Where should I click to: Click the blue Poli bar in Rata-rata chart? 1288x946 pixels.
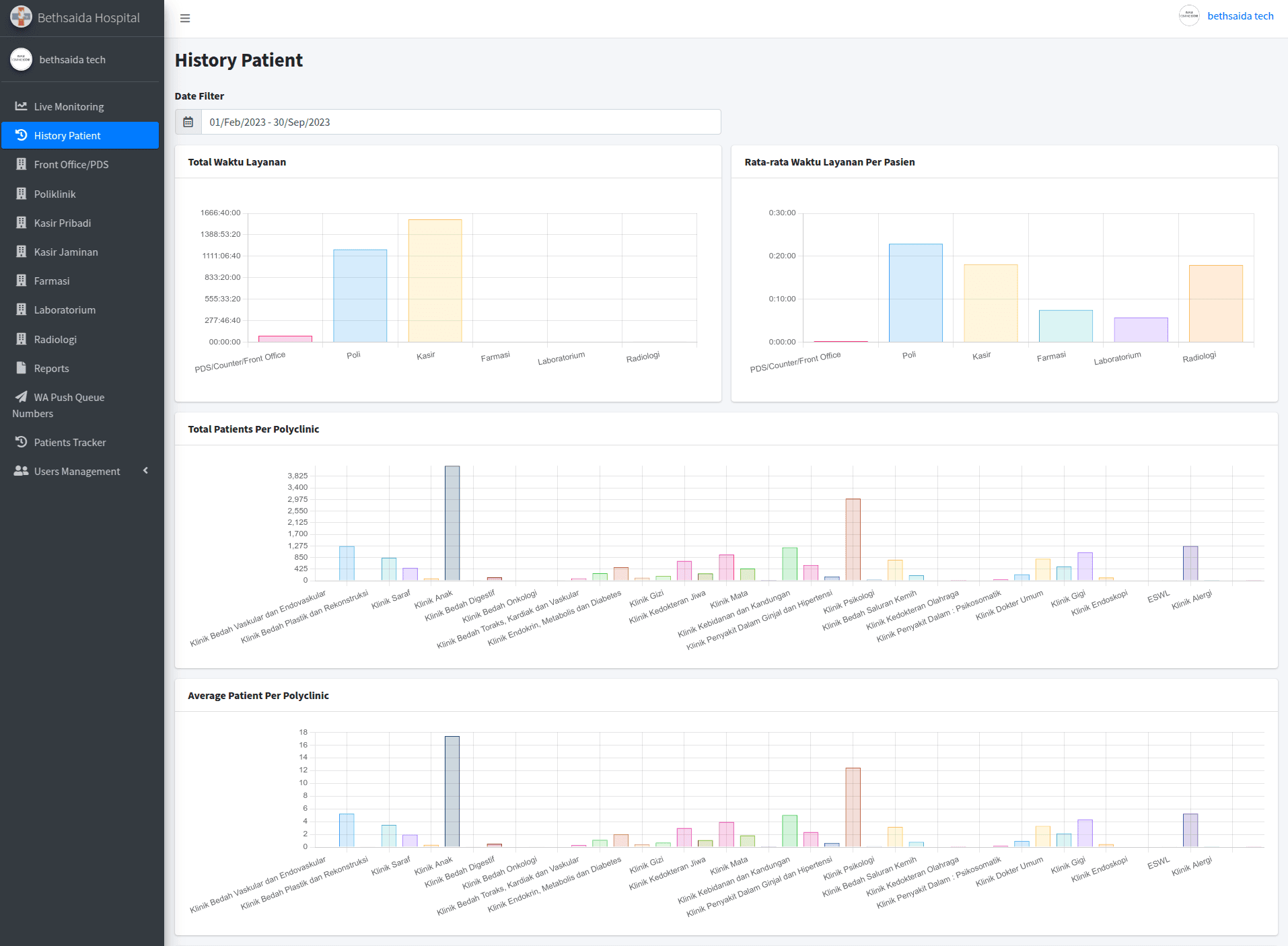915,293
